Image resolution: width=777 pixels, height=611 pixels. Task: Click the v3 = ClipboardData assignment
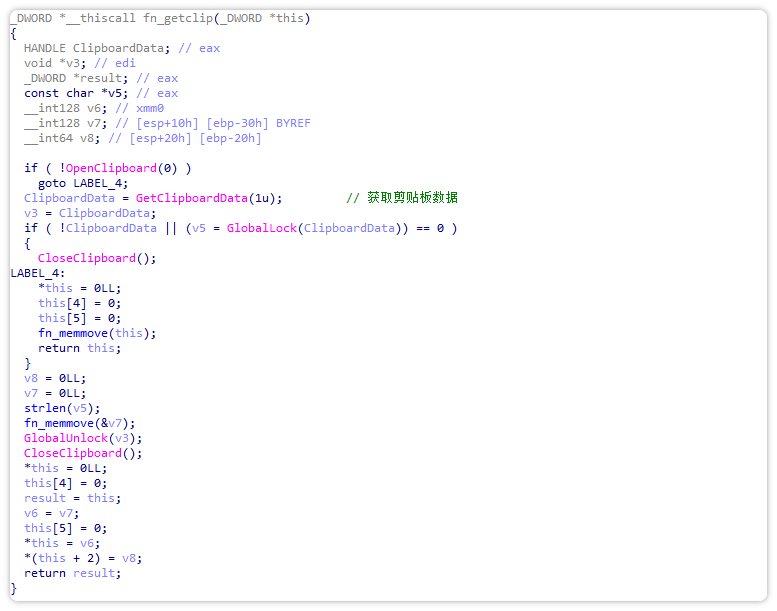(x=89, y=213)
